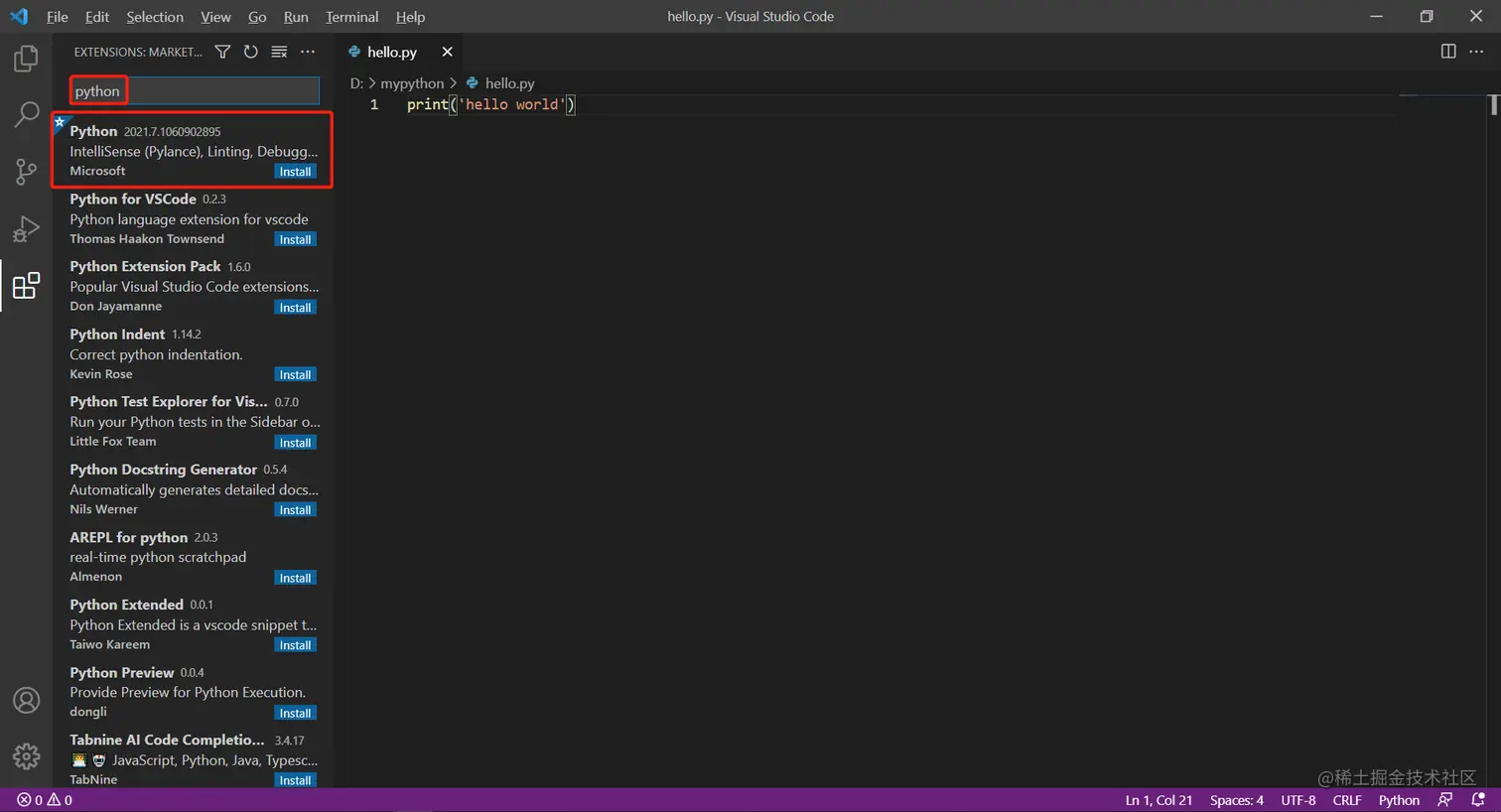Split the editor using the split icon
Image resolution: width=1501 pixels, height=812 pixels.
point(1447,51)
